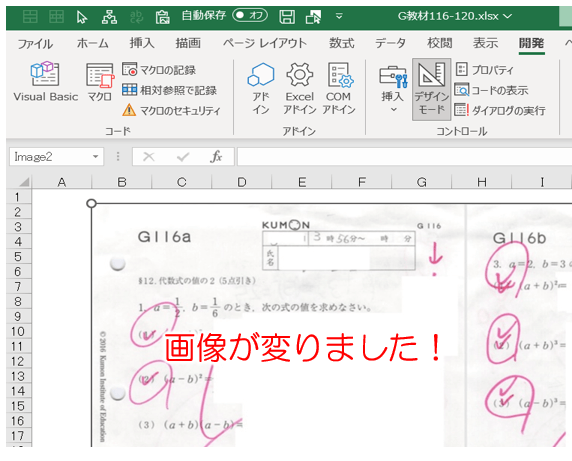Toggle the 自動保存 switch

[x=250, y=16]
